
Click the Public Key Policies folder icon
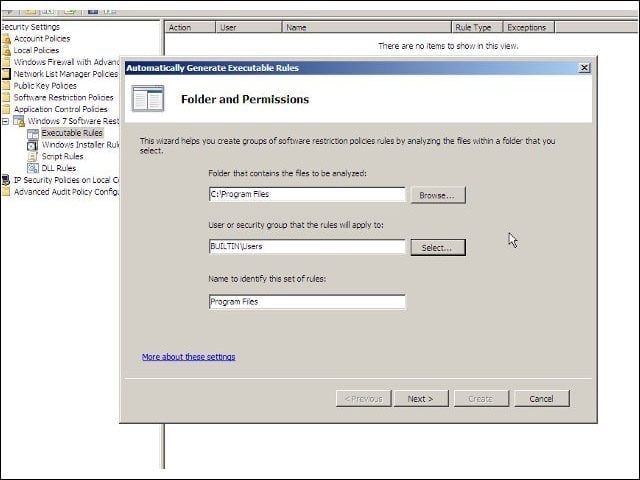pos(6,86)
